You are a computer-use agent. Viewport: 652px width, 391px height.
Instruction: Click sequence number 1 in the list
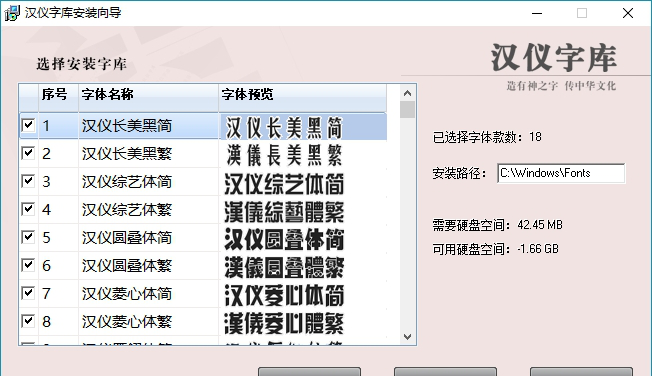pyautogui.click(x=46, y=126)
